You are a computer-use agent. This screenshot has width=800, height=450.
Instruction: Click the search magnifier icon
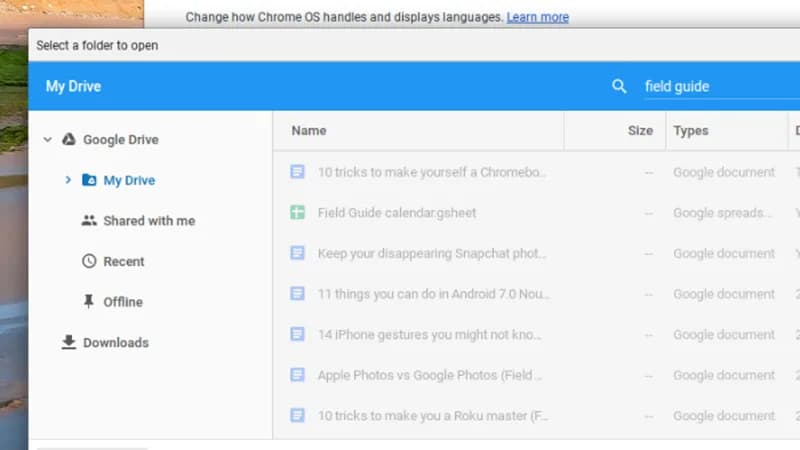tap(619, 87)
